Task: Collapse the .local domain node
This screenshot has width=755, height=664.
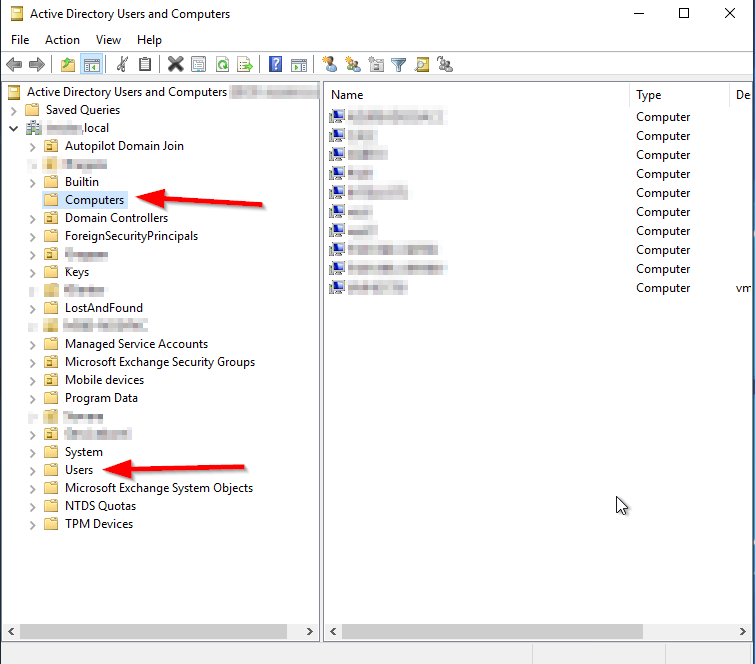Action: point(13,129)
